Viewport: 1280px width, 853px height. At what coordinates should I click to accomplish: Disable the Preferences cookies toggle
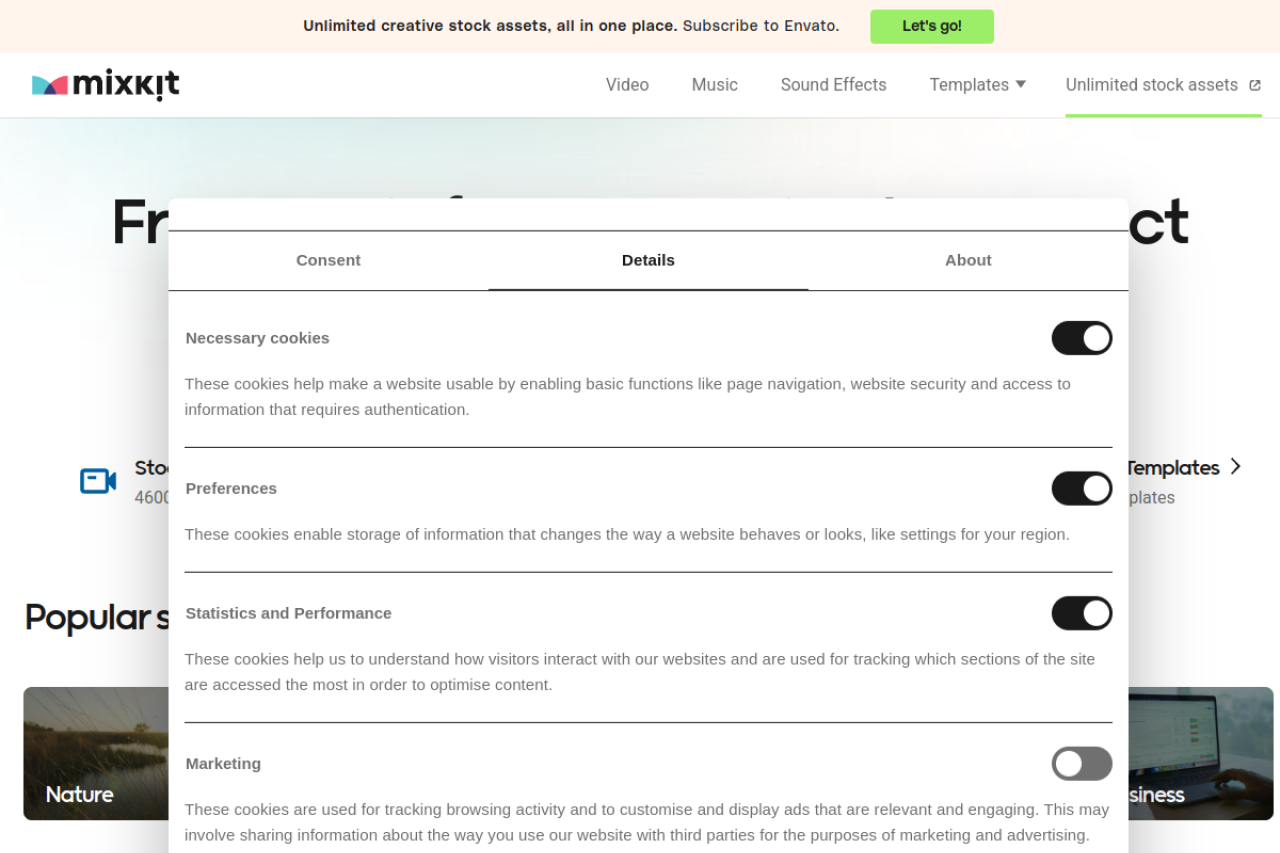pyautogui.click(x=1081, y=489)
